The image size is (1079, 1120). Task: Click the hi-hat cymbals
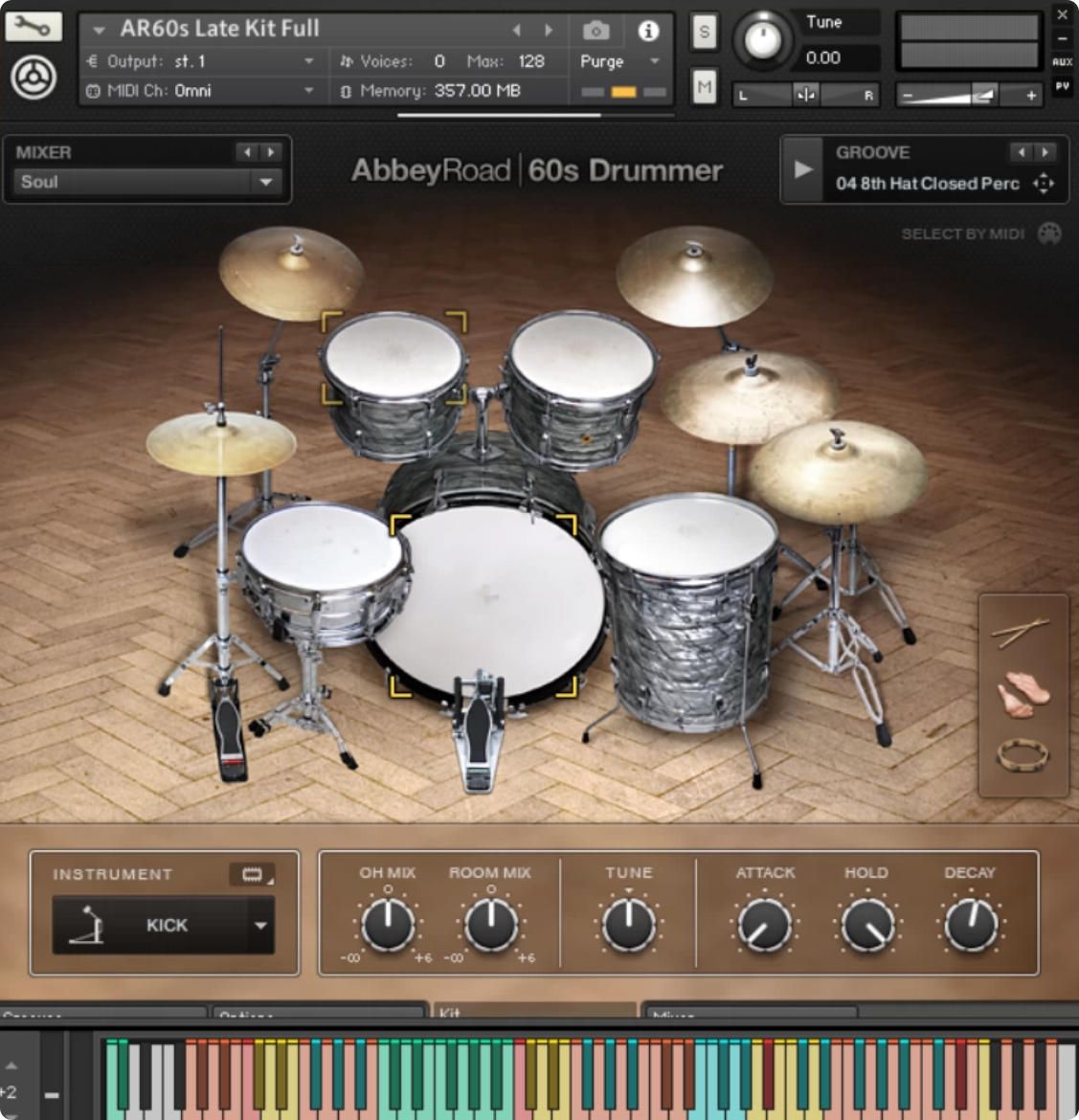(x=221, y=443)
